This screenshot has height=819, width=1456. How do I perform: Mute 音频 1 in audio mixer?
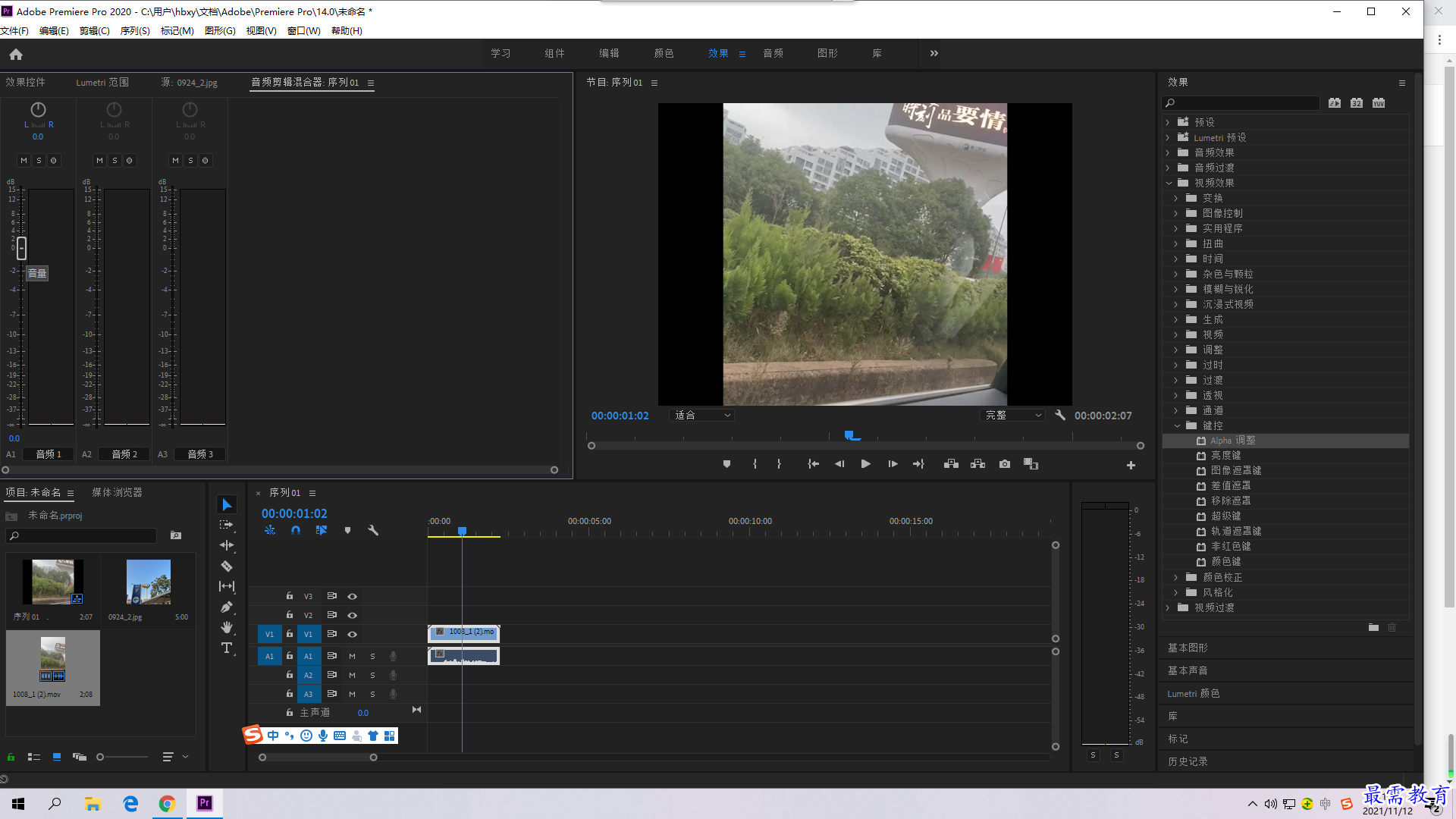(24, 161)
